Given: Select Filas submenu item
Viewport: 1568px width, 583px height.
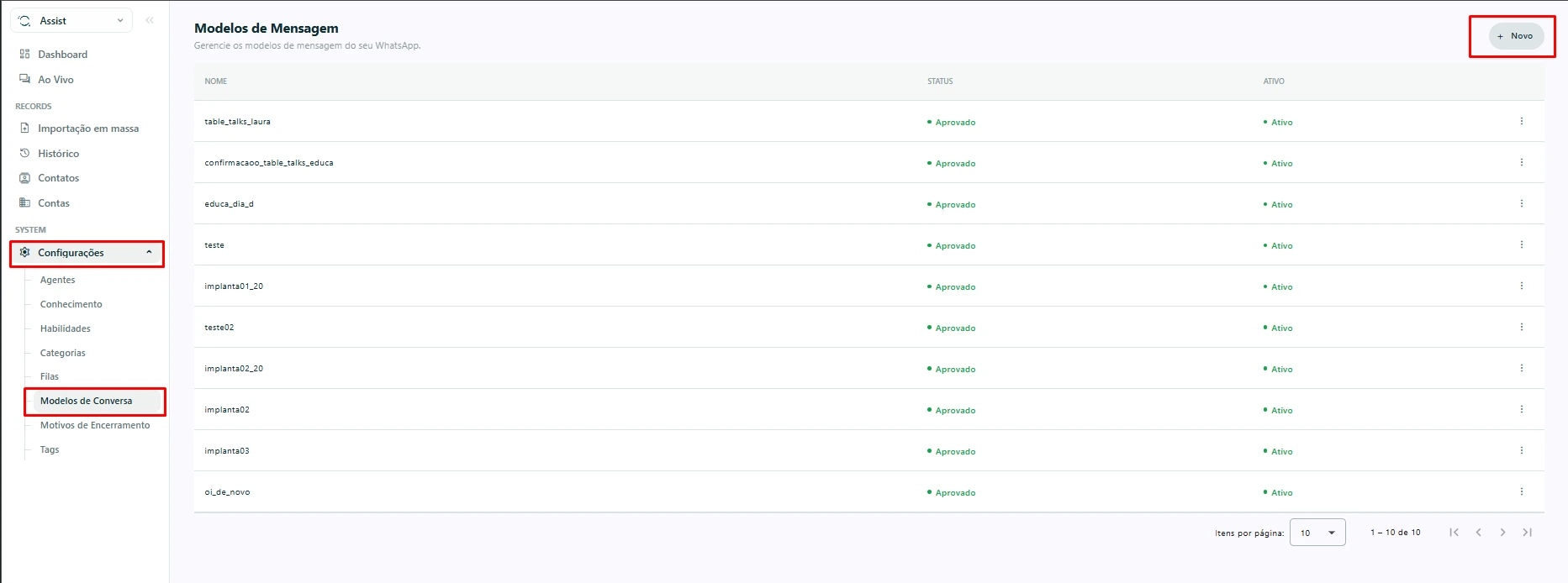Looking at the screenshot, I should tap(49, 376).
